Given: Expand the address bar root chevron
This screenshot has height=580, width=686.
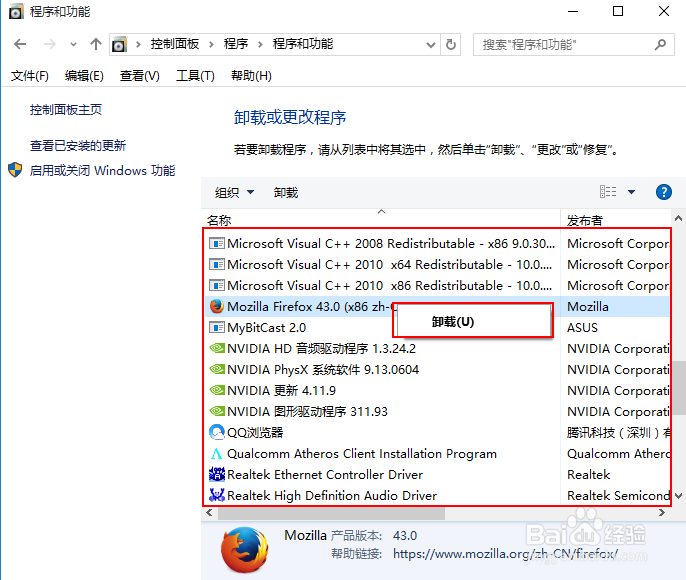Looking at the screenshot, I should point(138,44).
